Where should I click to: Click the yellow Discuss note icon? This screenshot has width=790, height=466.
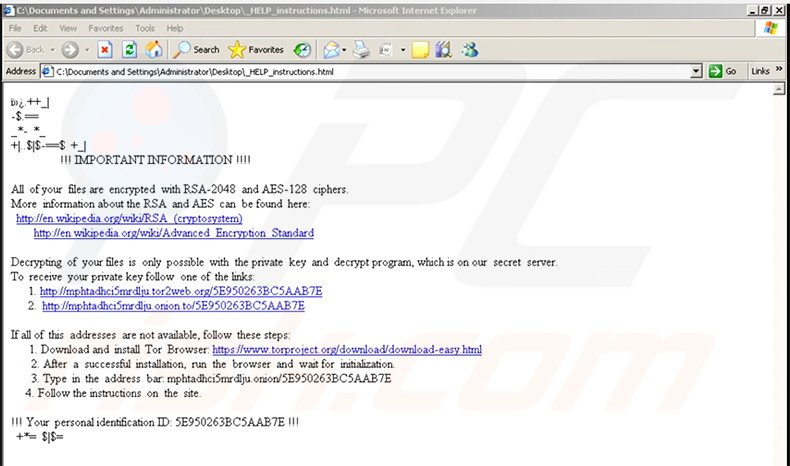coord(420,50)
